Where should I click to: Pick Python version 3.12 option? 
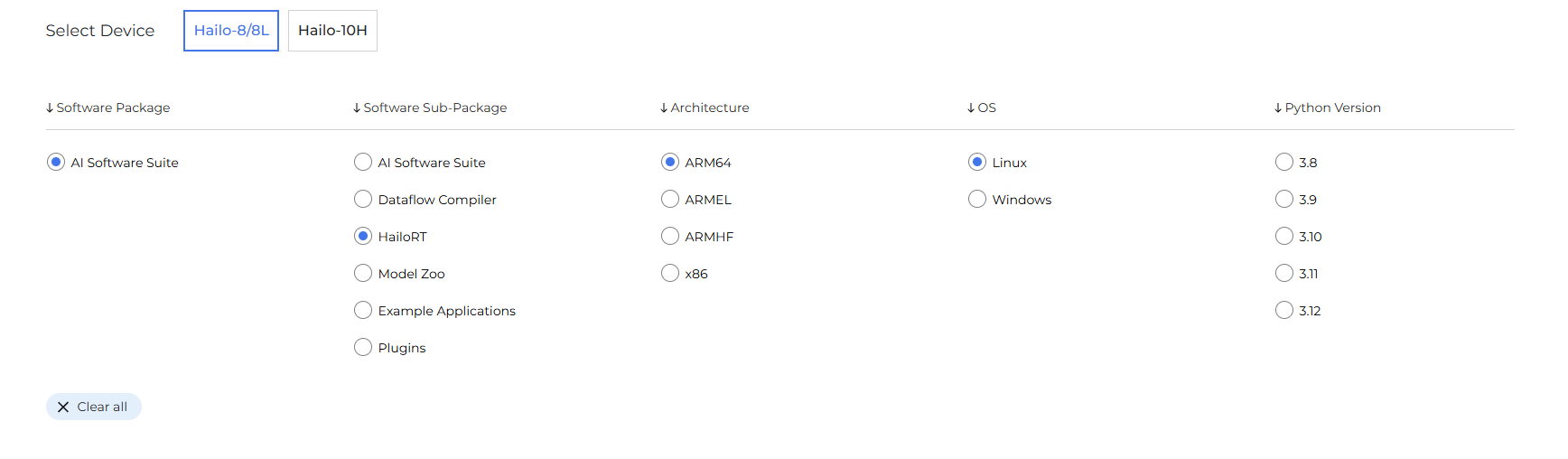point(1284,310)
